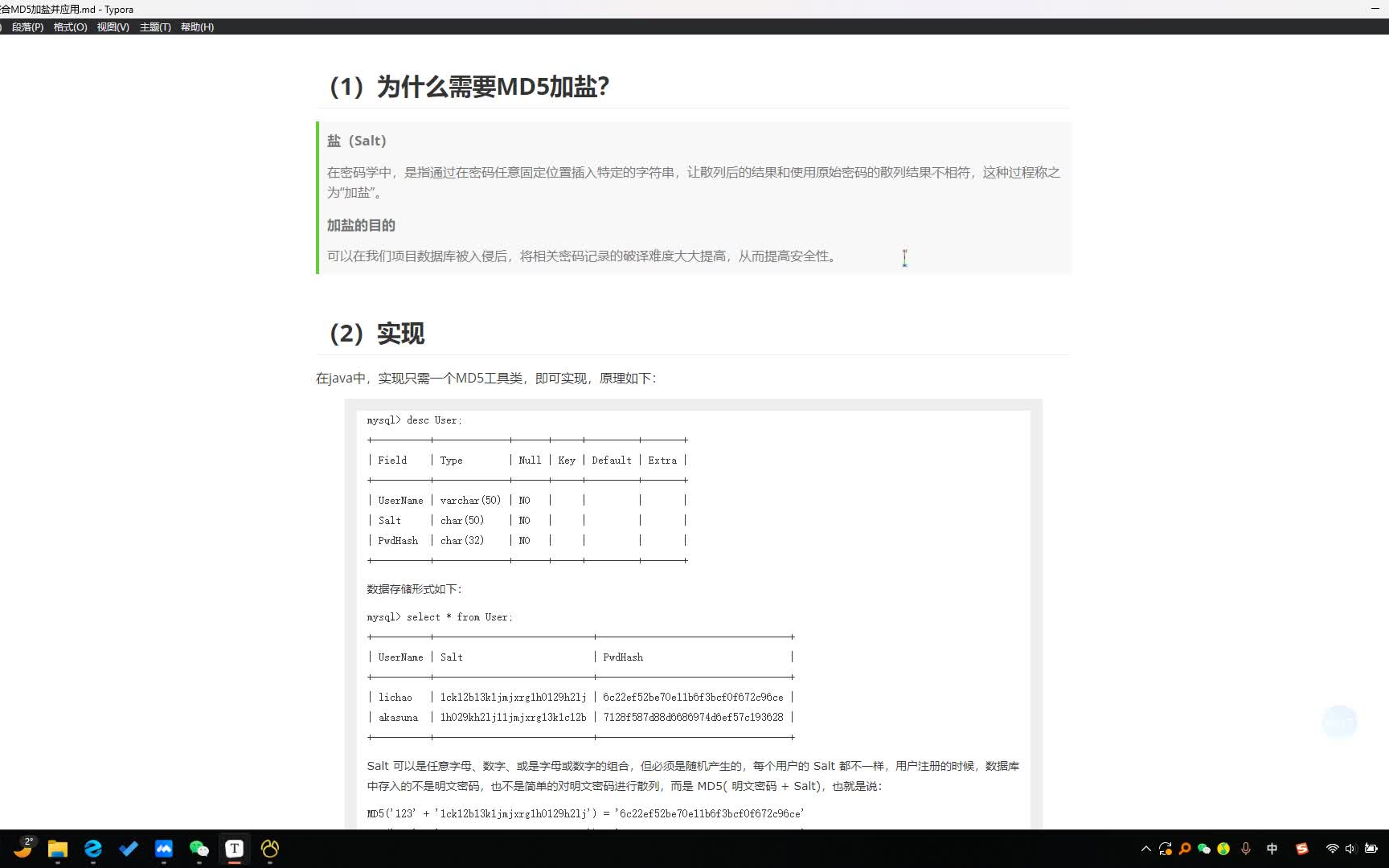Image resolution: width=1389 pixels, height=868 pixels.
Task: Open the 视图(V) menu
Action: pos(113,27)
